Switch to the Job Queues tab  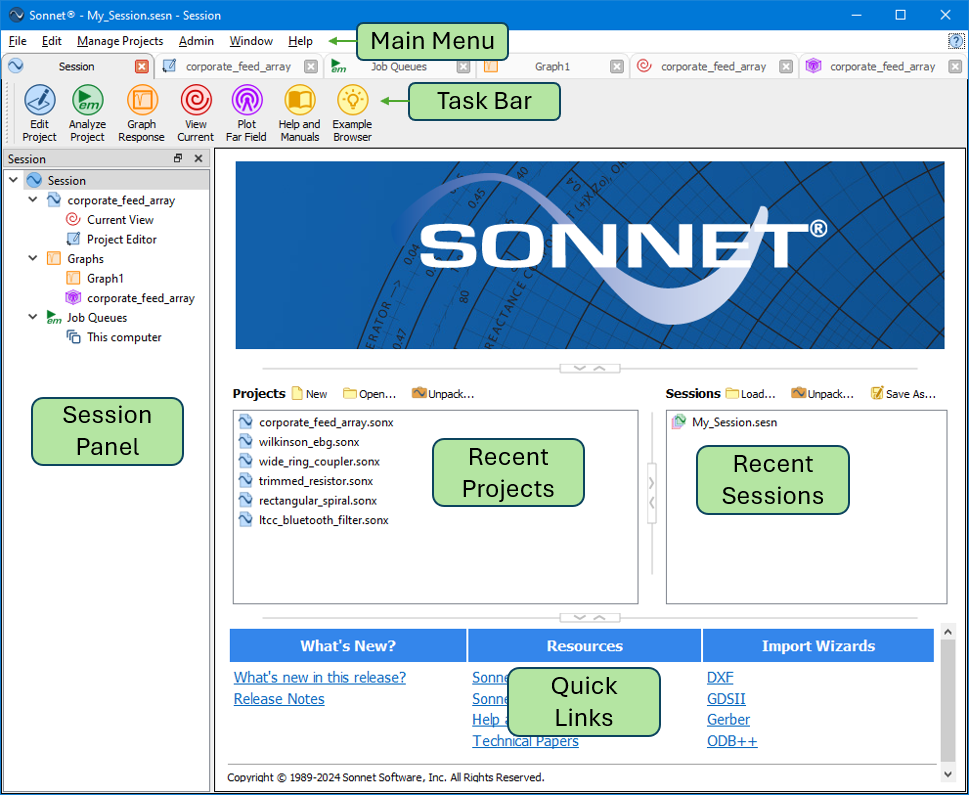(399, 66)
